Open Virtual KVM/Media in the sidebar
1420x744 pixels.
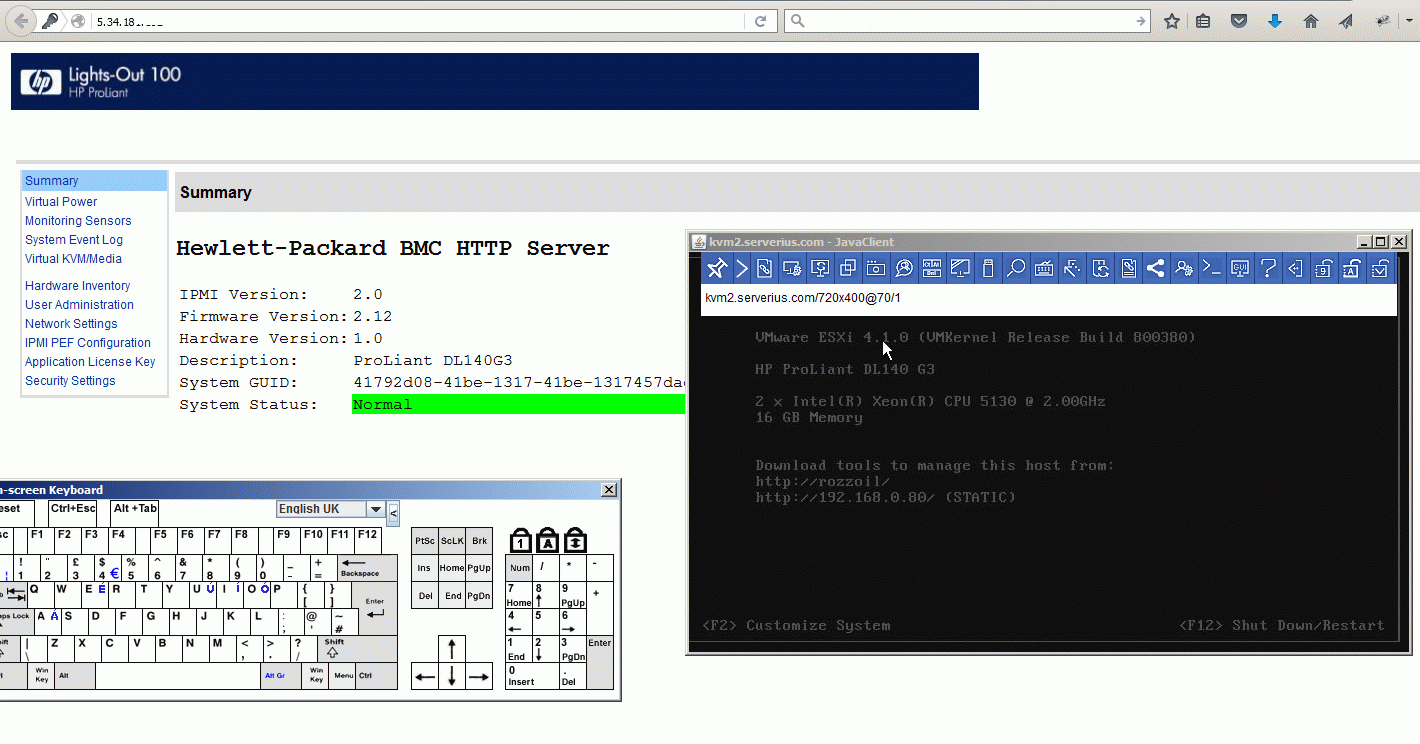73,259
